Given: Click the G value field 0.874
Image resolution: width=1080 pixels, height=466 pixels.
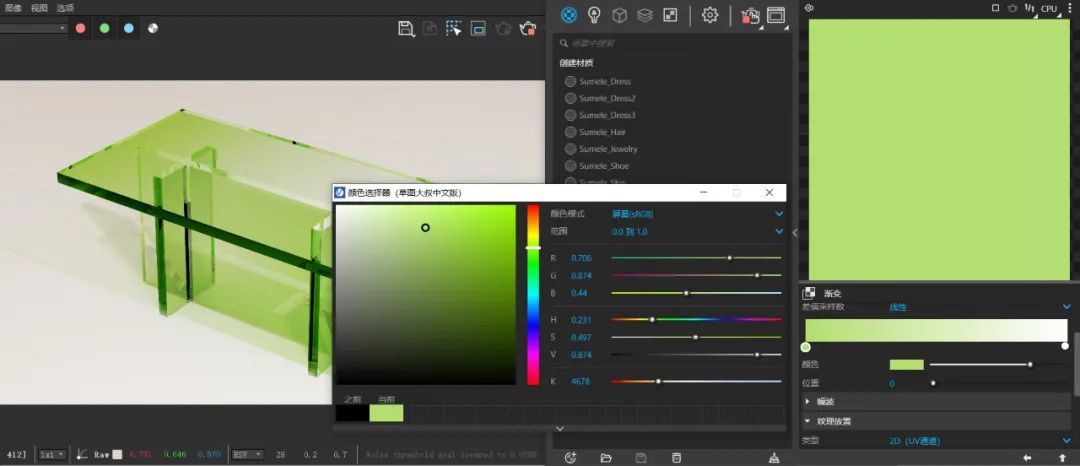Looking at the screenshot, I should coord(581,275).
